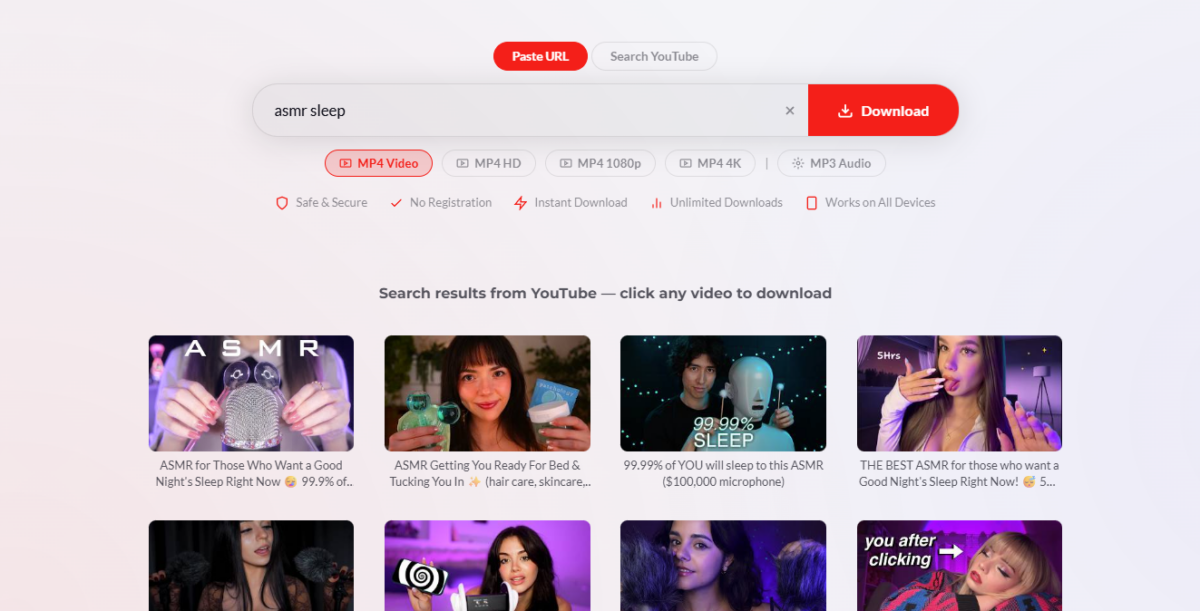Click the play icon beside MP4 HD

click(461, 163)
